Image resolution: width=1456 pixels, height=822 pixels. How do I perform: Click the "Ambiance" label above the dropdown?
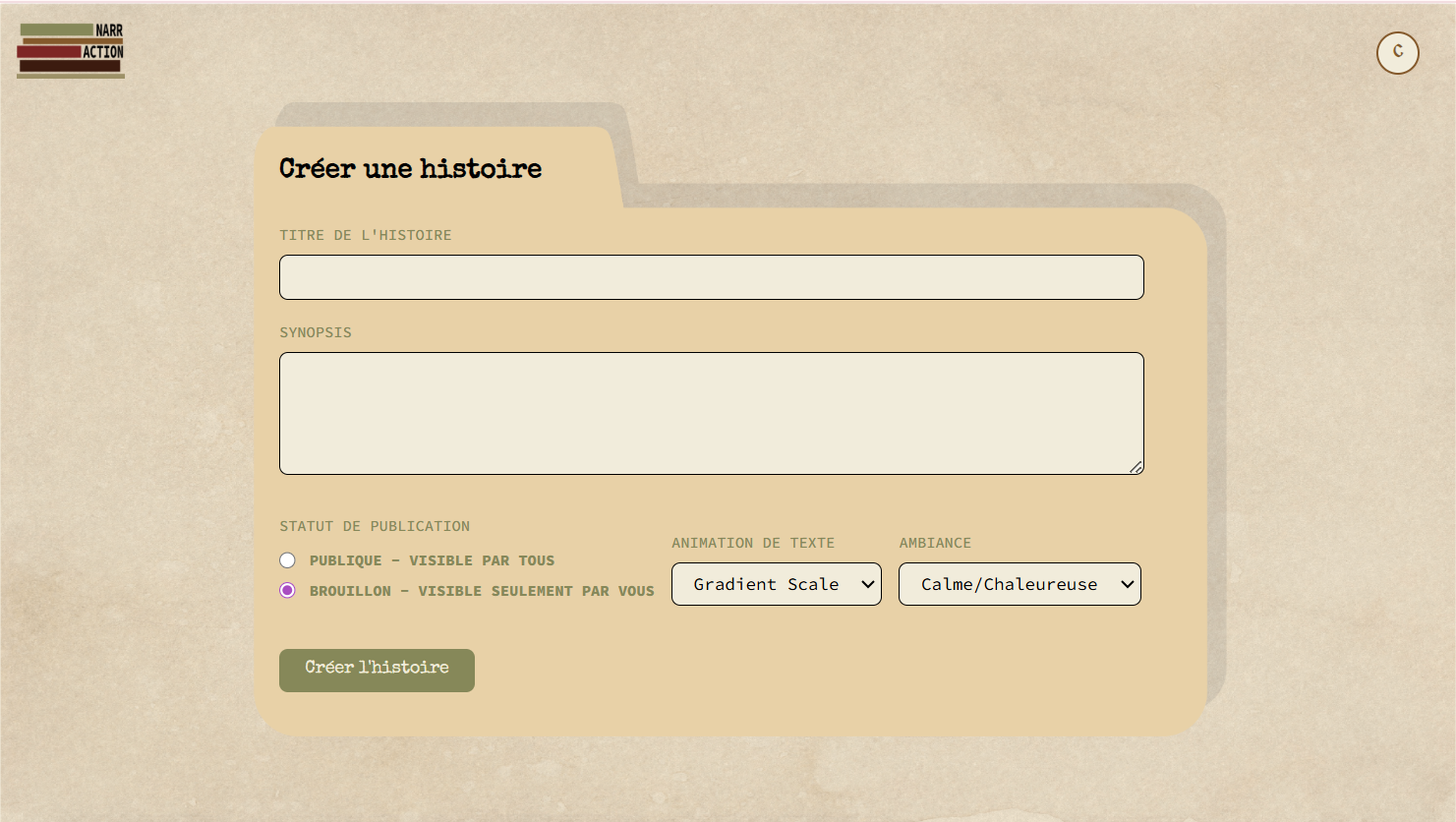[x=935, y=543]
